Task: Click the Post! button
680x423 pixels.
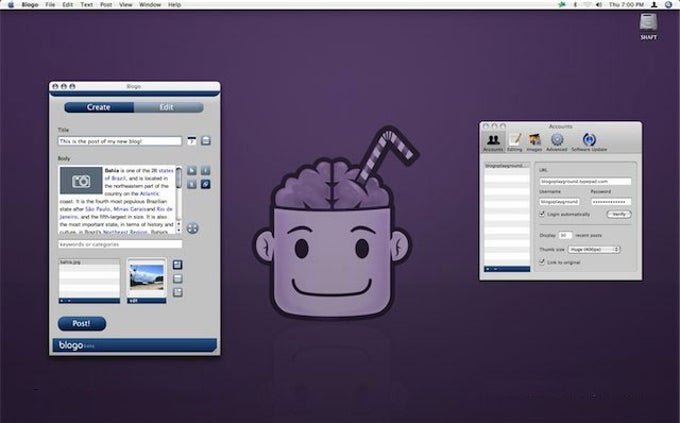Action: click(82, 323)
